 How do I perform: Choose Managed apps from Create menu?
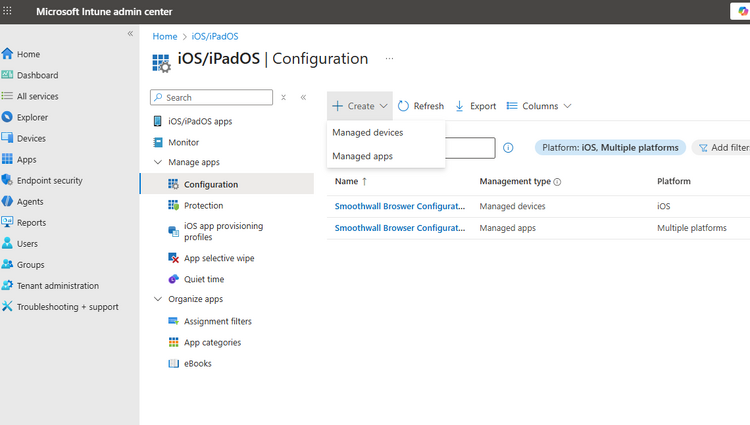coord(363,156)
